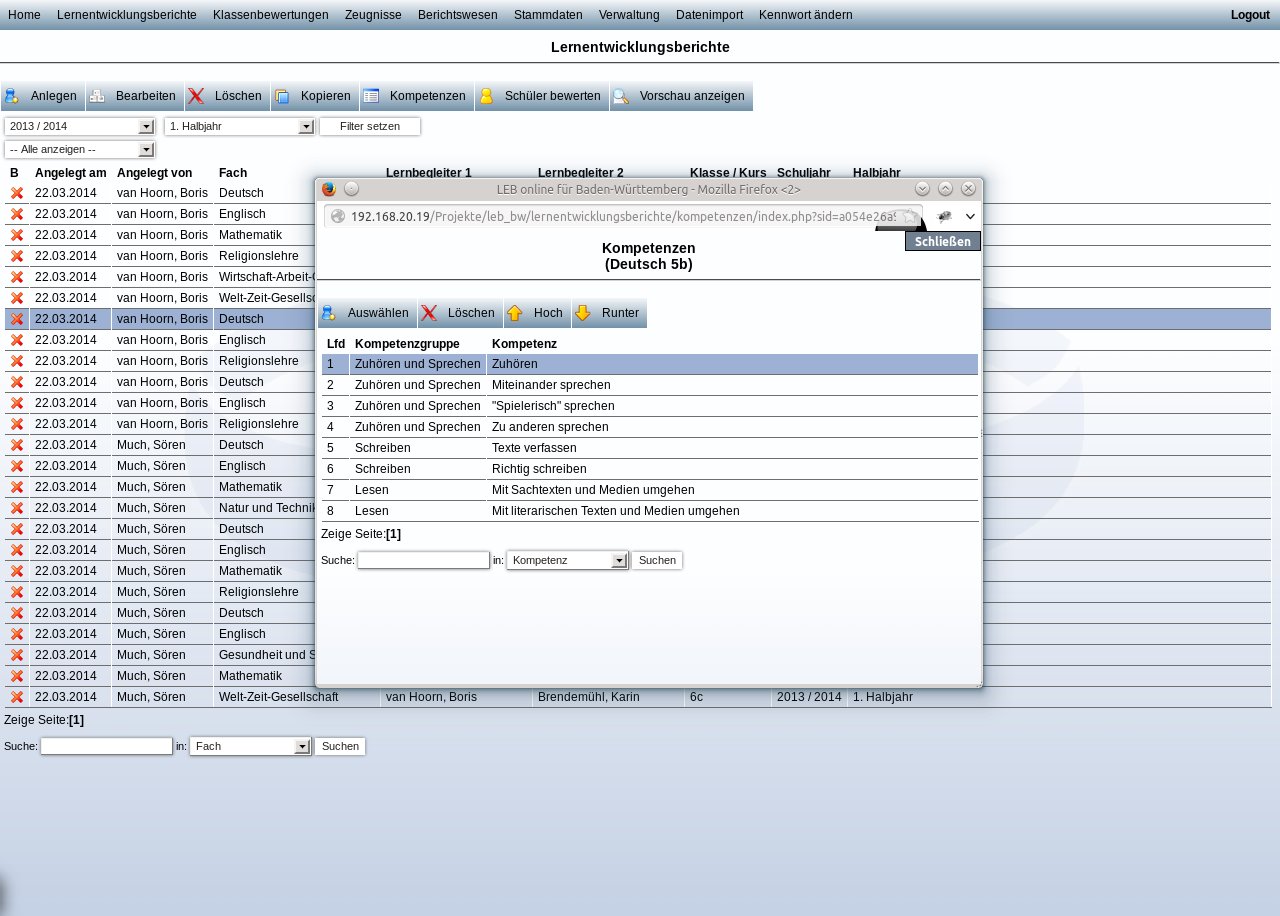The width and height of the screenshot is (1280, 916).
Task: Open the Zeugnisse menu
Action: point(373,15)
